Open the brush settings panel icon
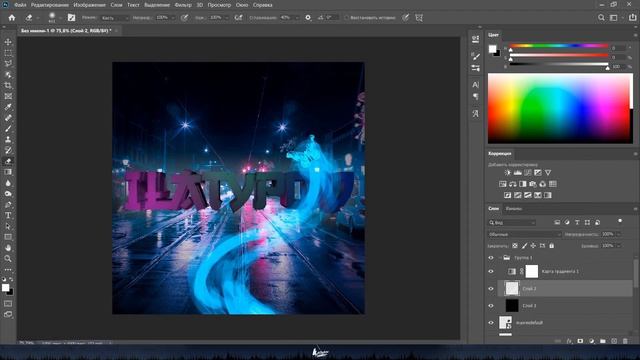Screen dimensions: 640x360 (x=71, y=18)
